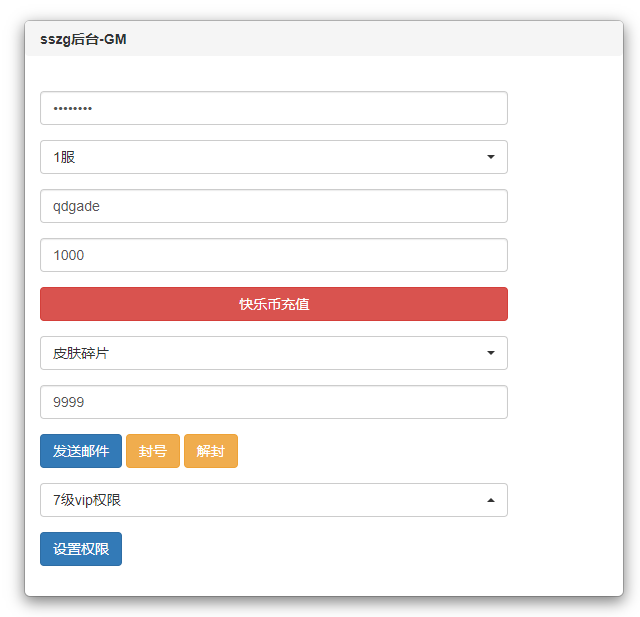Screen dimensions: 640x617
Task: Click the 1服 text in the server selector
Action: [x=64, y=157]
